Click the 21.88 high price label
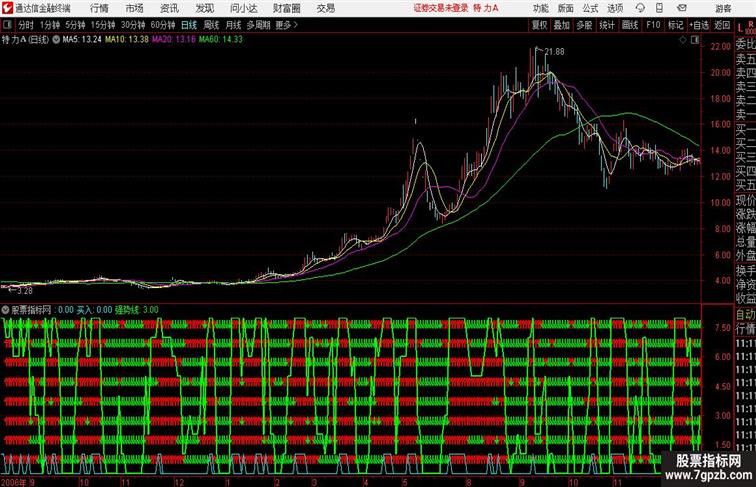 [x=554, y=52]
